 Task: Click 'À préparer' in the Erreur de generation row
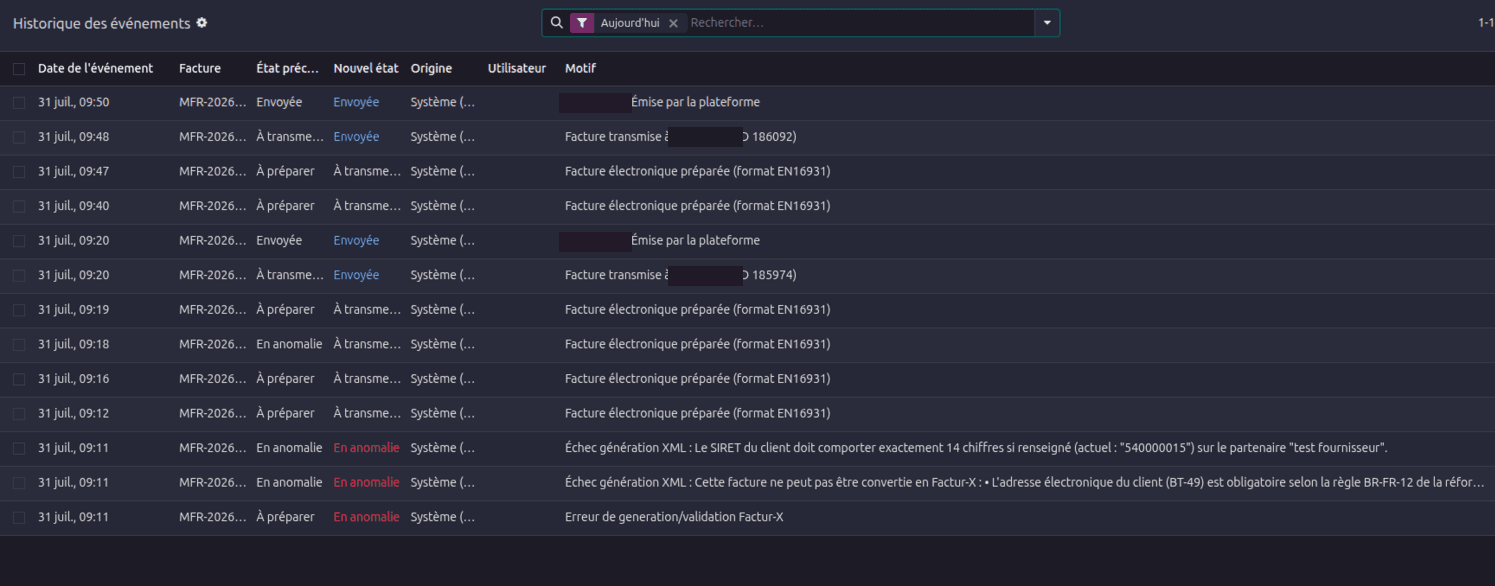[x=285, y=517]
